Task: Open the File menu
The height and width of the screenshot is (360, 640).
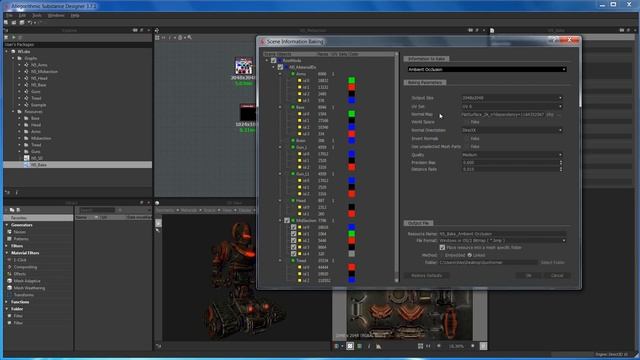Action: point(9,16)
